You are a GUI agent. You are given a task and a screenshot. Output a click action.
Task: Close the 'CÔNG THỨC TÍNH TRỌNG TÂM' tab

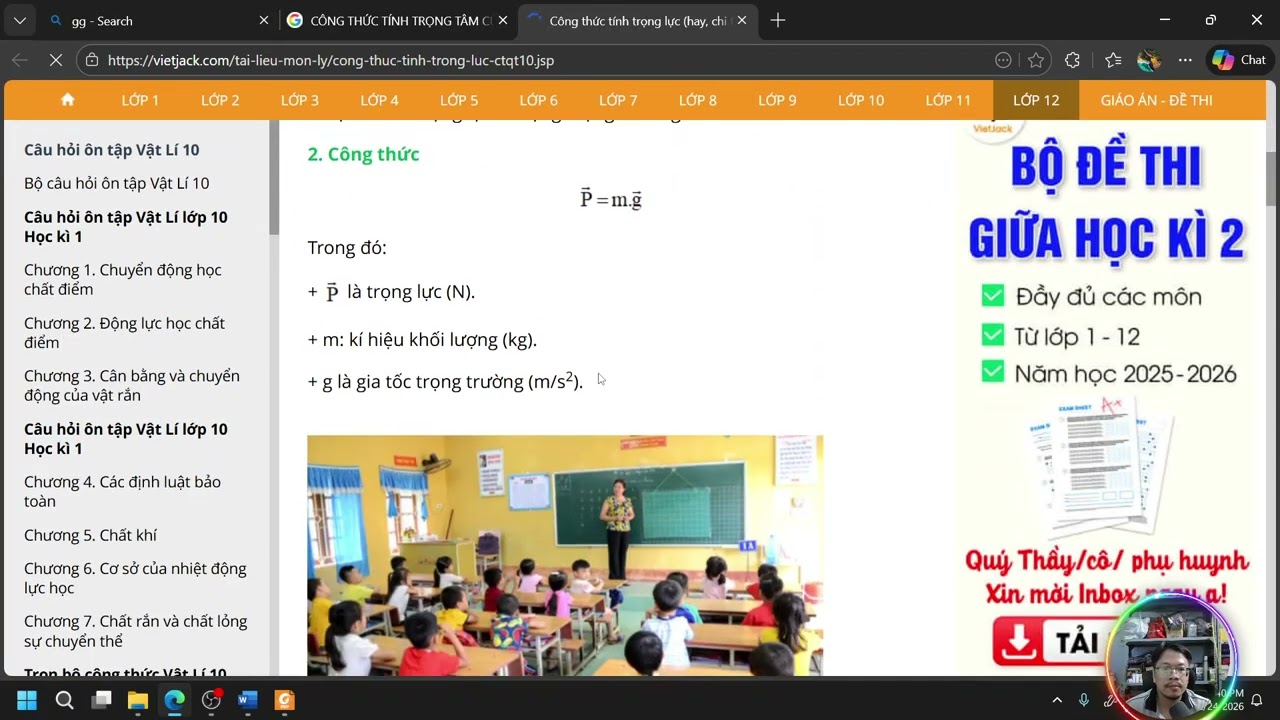[503, 20]
